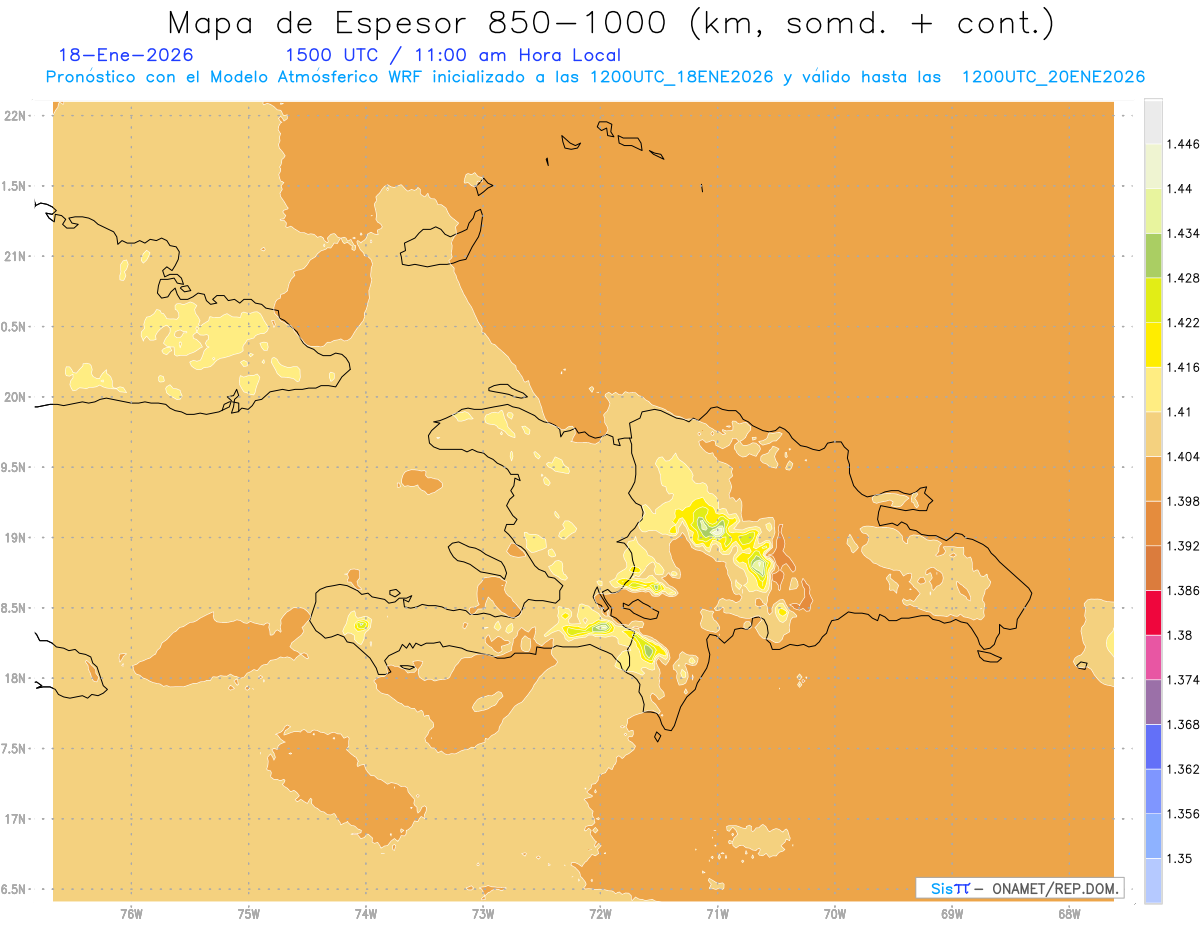The width and height of the screenshot is (1200, 927).
Task: Click the '22N' latitude label
Action: [14, 116]
